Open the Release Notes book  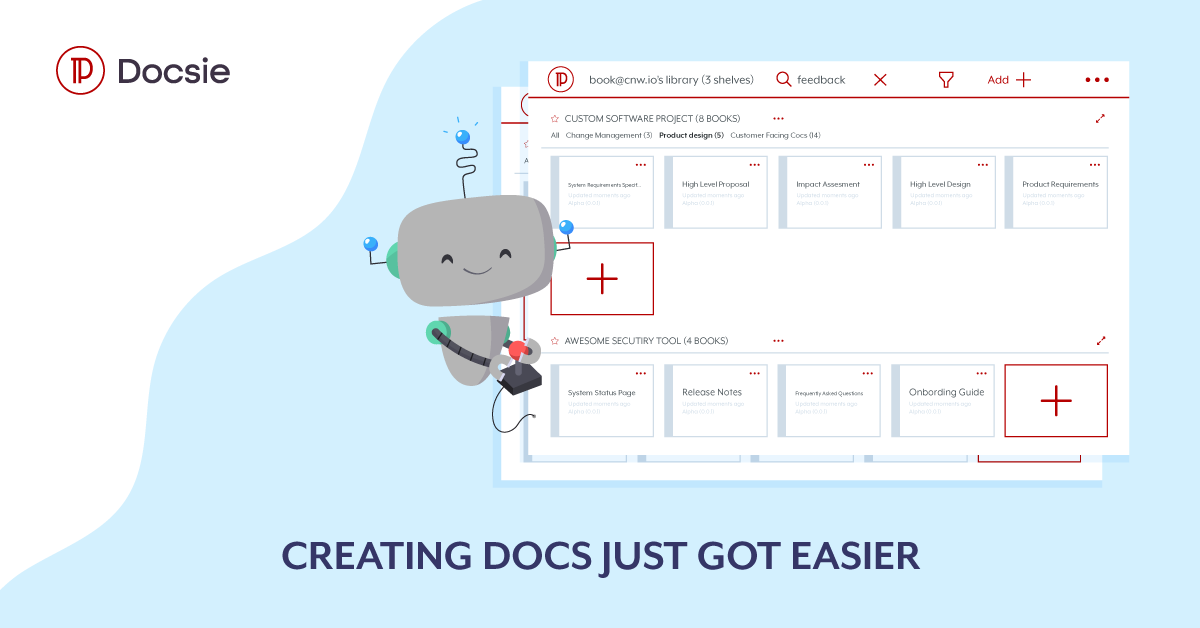point(716,400)
